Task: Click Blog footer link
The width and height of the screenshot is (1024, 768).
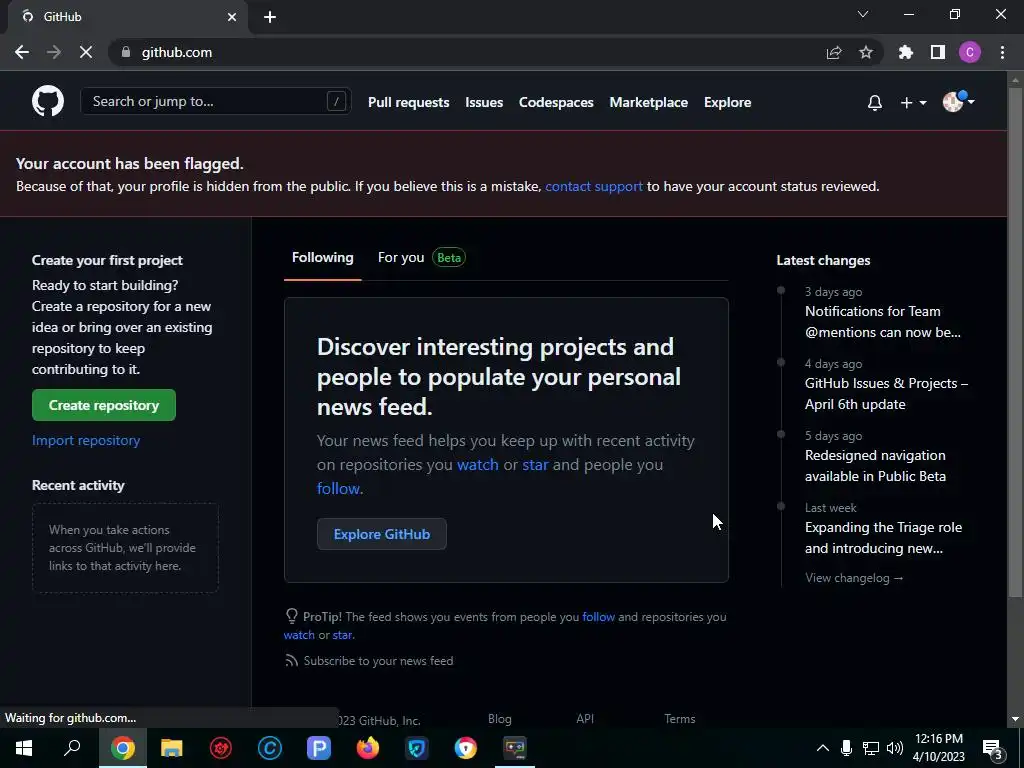Action: (500, 718)
